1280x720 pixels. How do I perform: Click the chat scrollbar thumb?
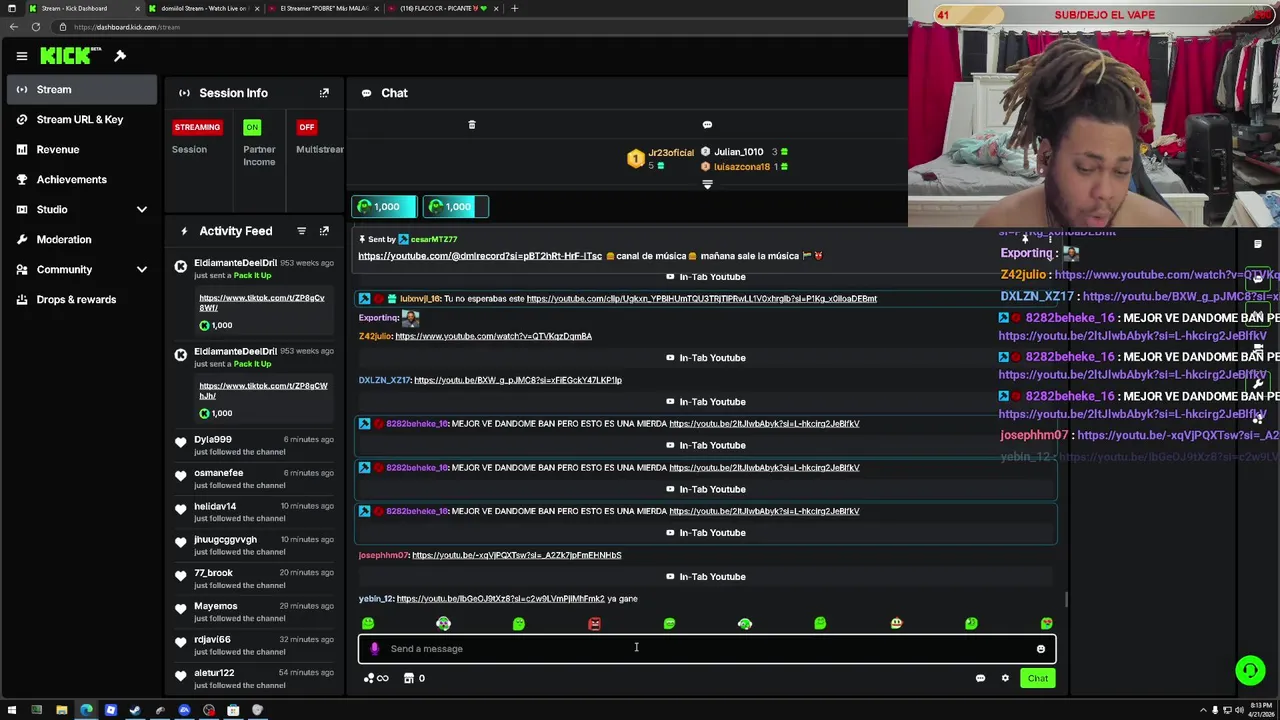click(1066, 599)
